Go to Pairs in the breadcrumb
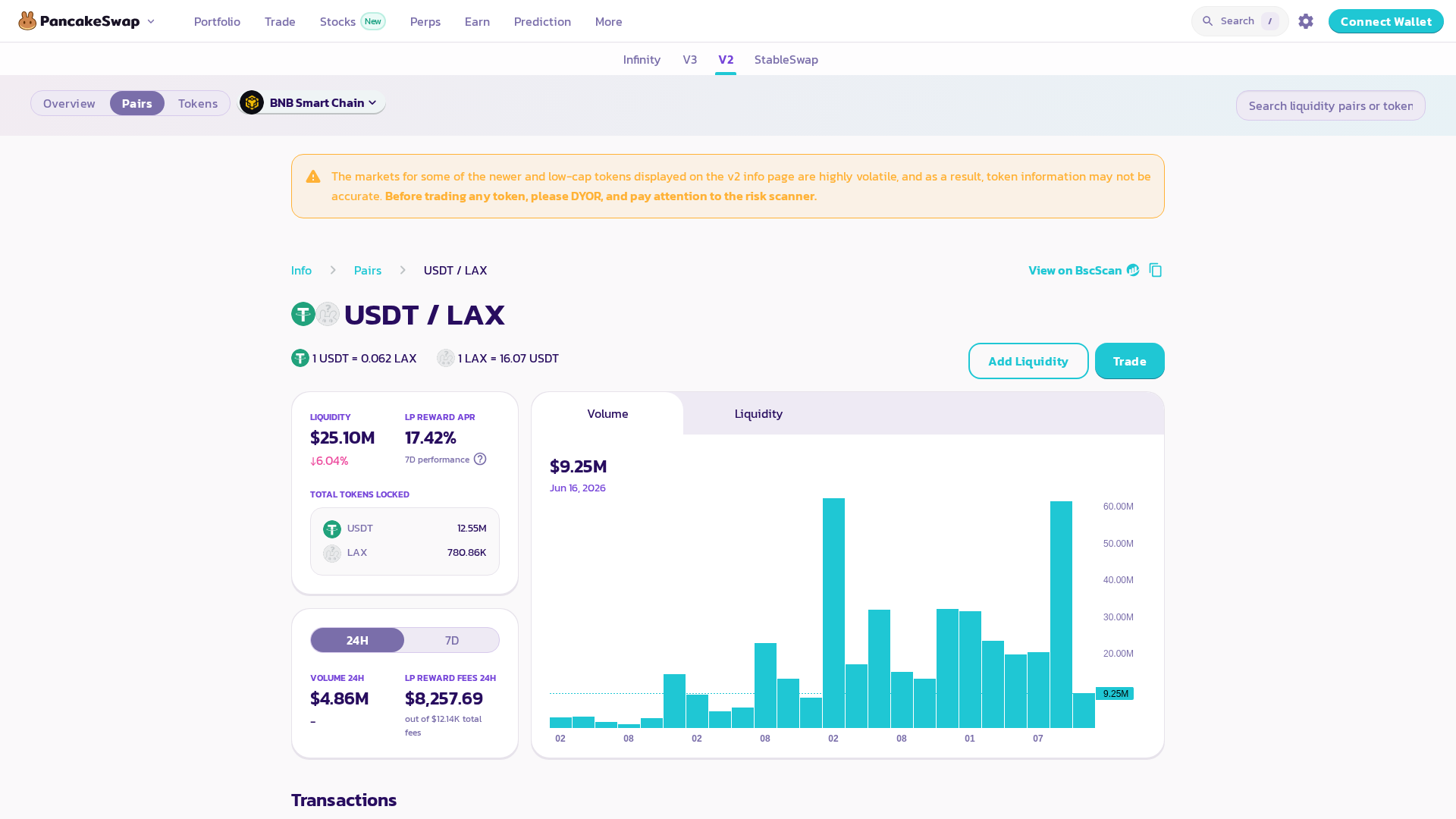 point(368,270)
